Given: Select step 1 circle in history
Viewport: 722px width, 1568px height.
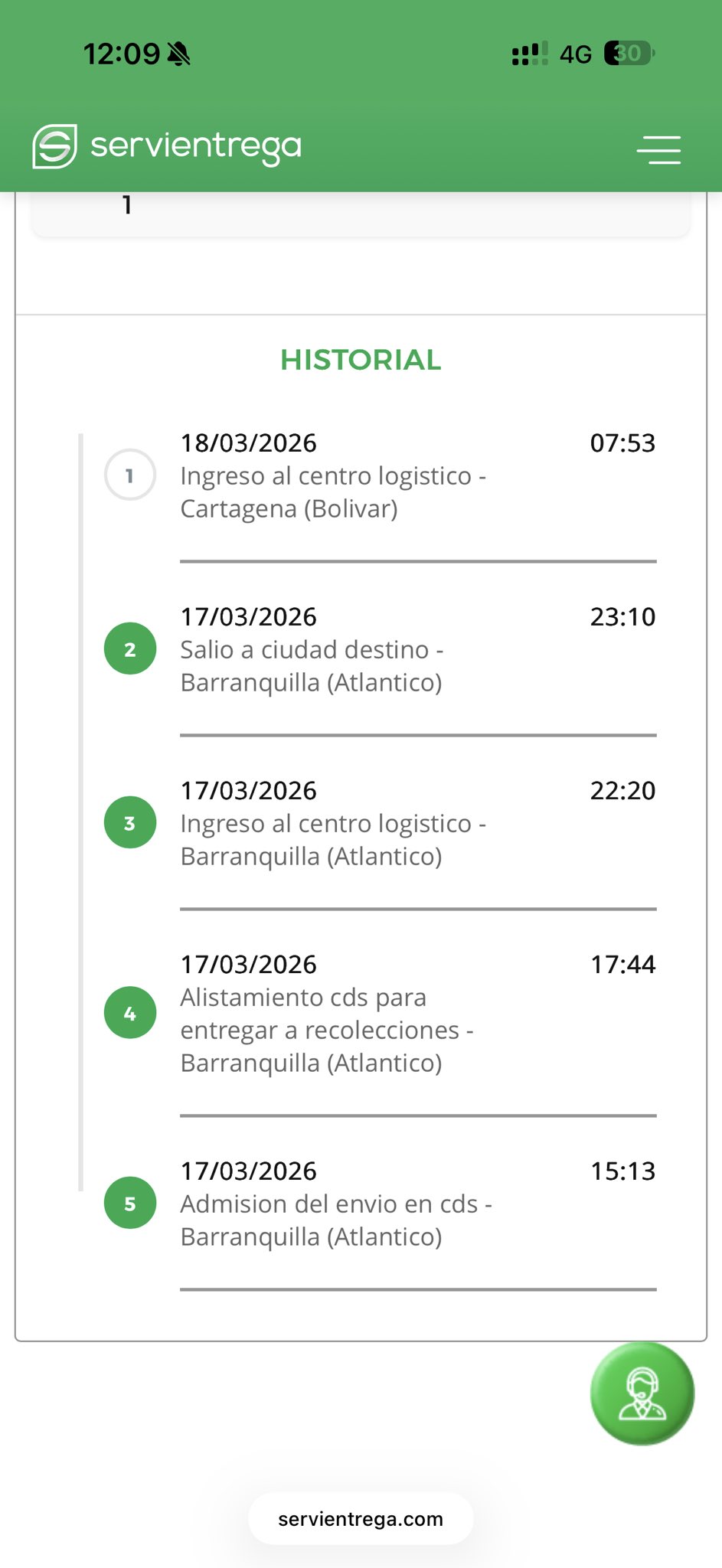Looking at the screenshot, I should coord(130,475).
